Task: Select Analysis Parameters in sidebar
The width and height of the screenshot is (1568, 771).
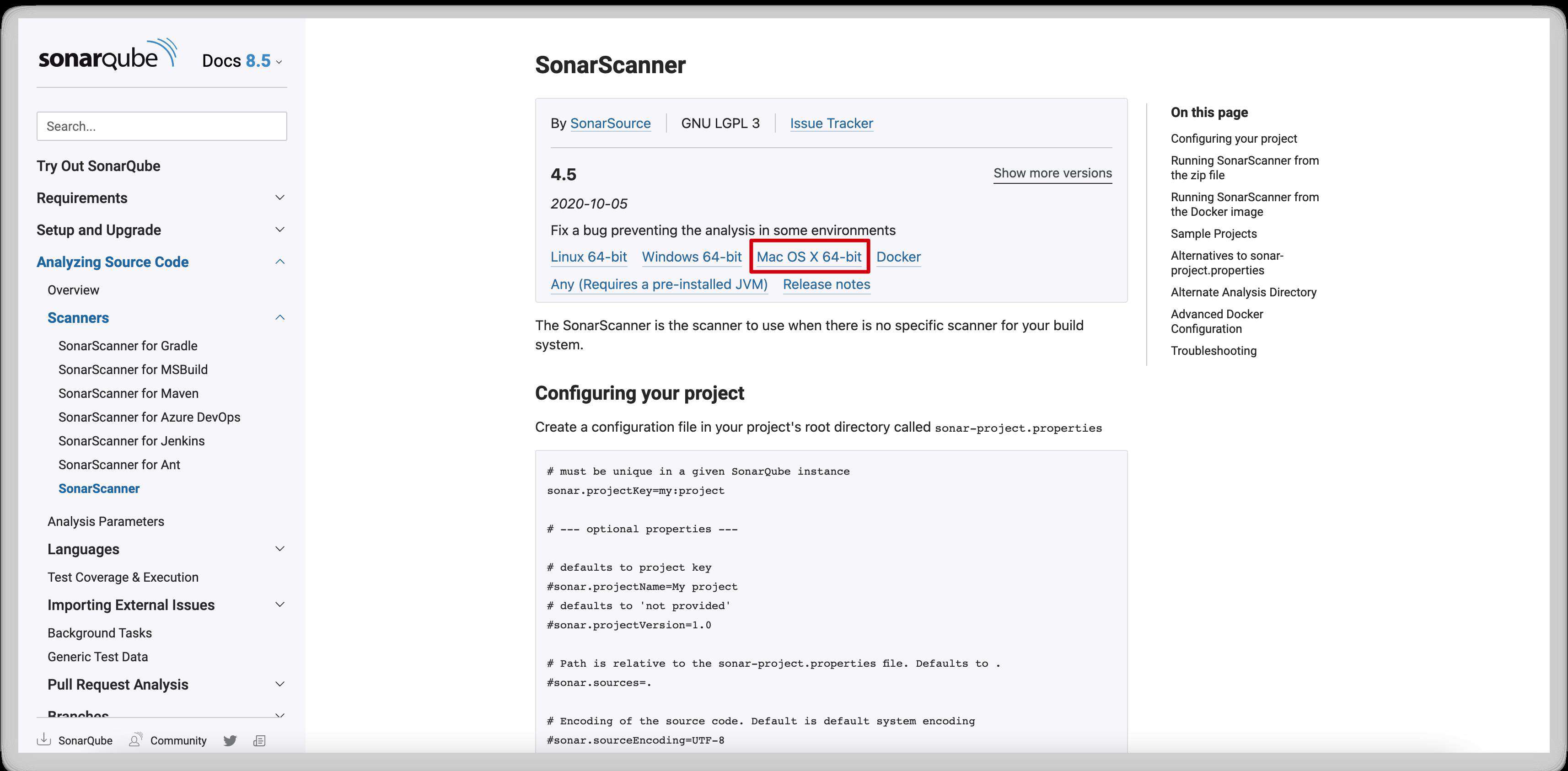Action: [x=106, y=521]
